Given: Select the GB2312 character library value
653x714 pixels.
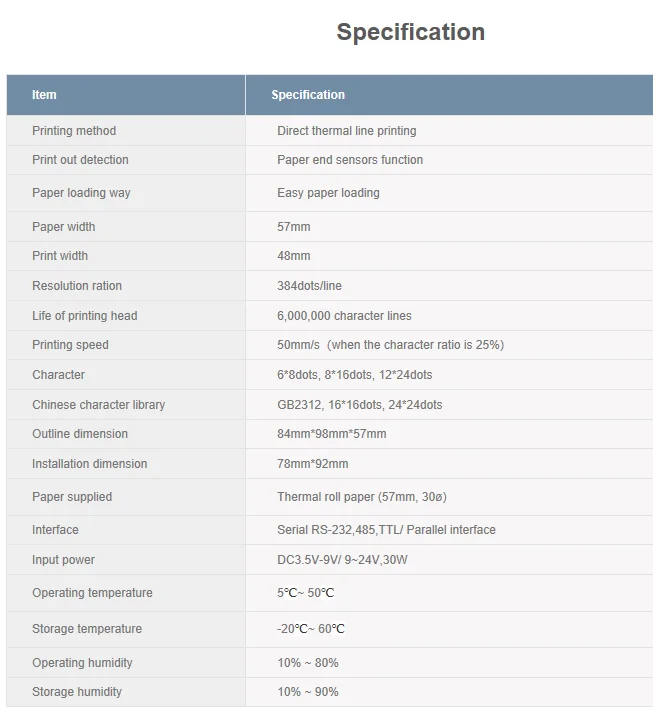Looking at the screenshot, I should coord(359,405).
